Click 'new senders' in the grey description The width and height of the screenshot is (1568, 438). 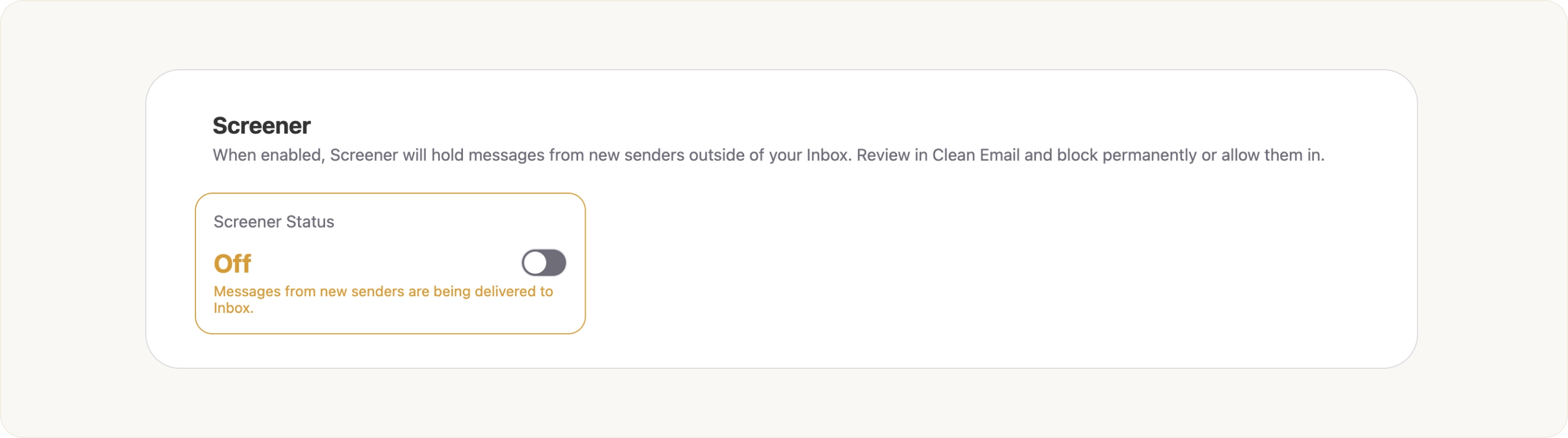pos(636,155)
